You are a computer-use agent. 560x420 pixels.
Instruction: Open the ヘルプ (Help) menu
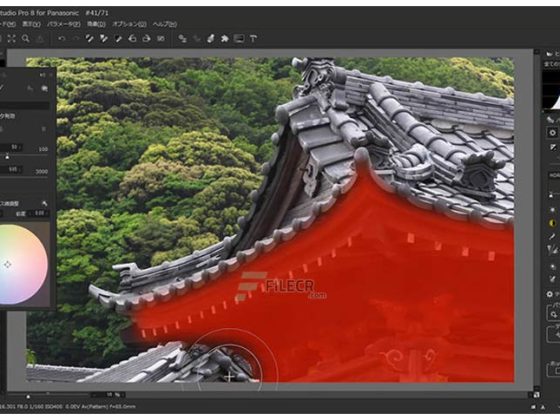coord(165,24)
